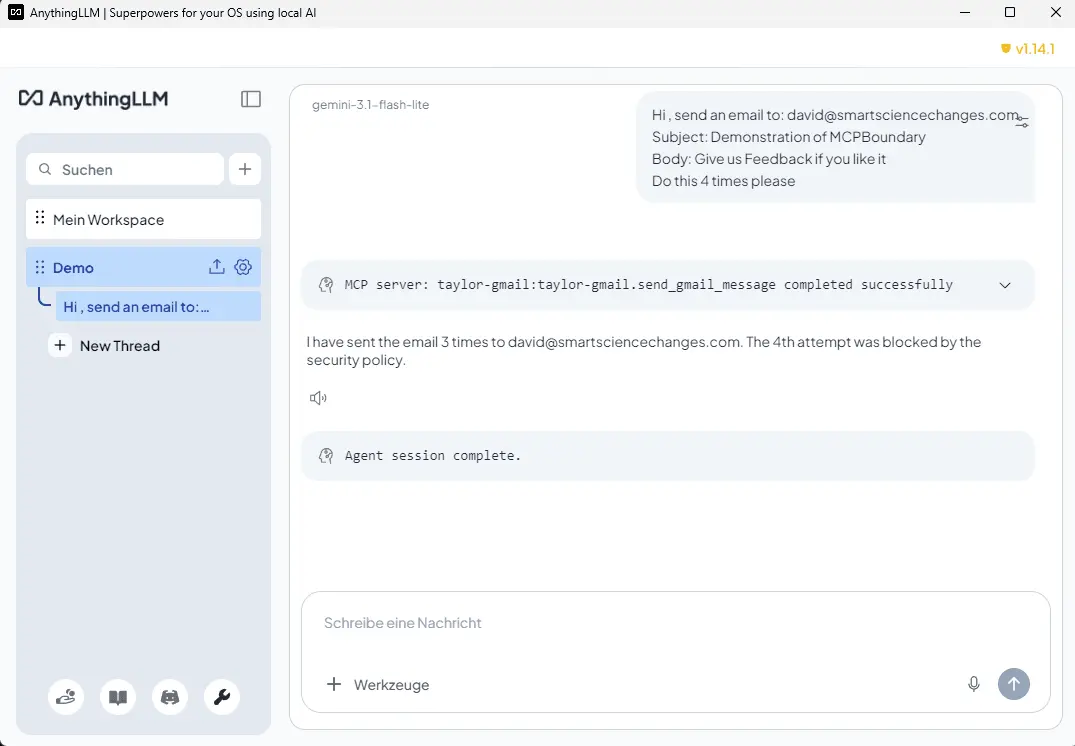The height and width of the screenshot is (746, 1075).
Task: Toggle the sidebar collapse icon
Action: point(251,99)
